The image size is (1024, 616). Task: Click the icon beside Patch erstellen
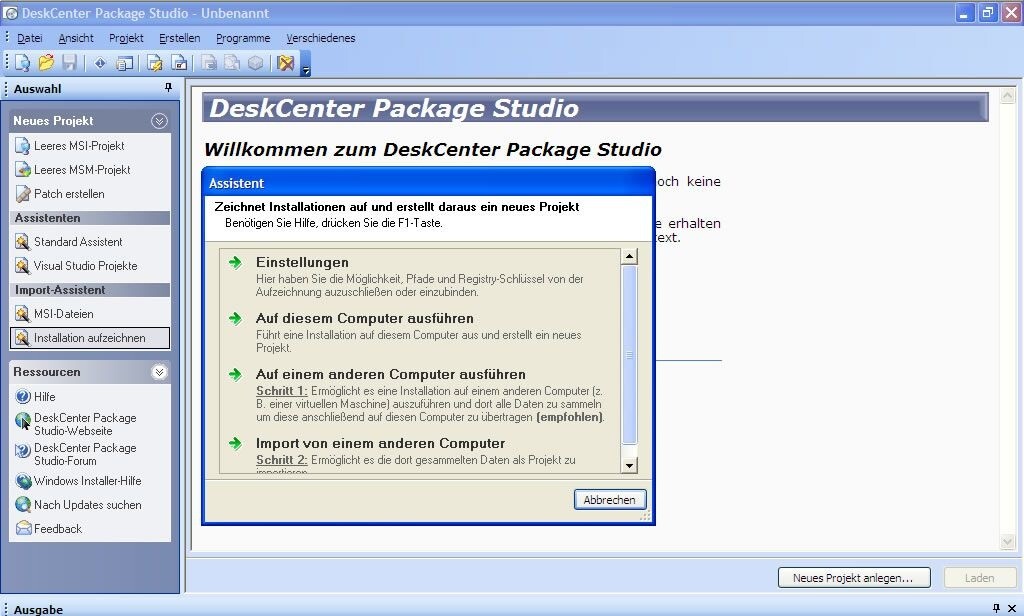(x=23, y=194)
